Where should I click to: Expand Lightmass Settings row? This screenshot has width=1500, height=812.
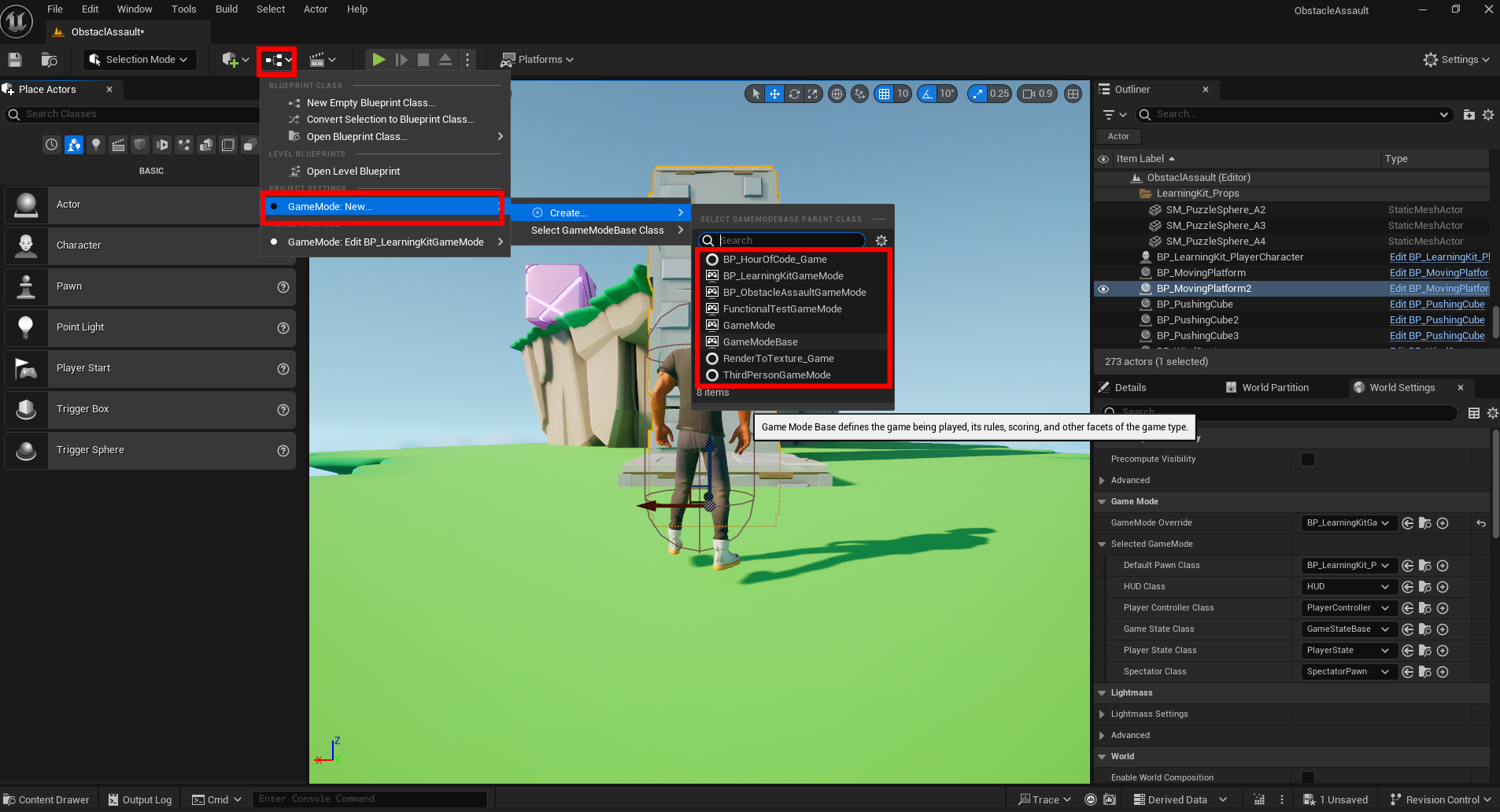coord(1102,714)
